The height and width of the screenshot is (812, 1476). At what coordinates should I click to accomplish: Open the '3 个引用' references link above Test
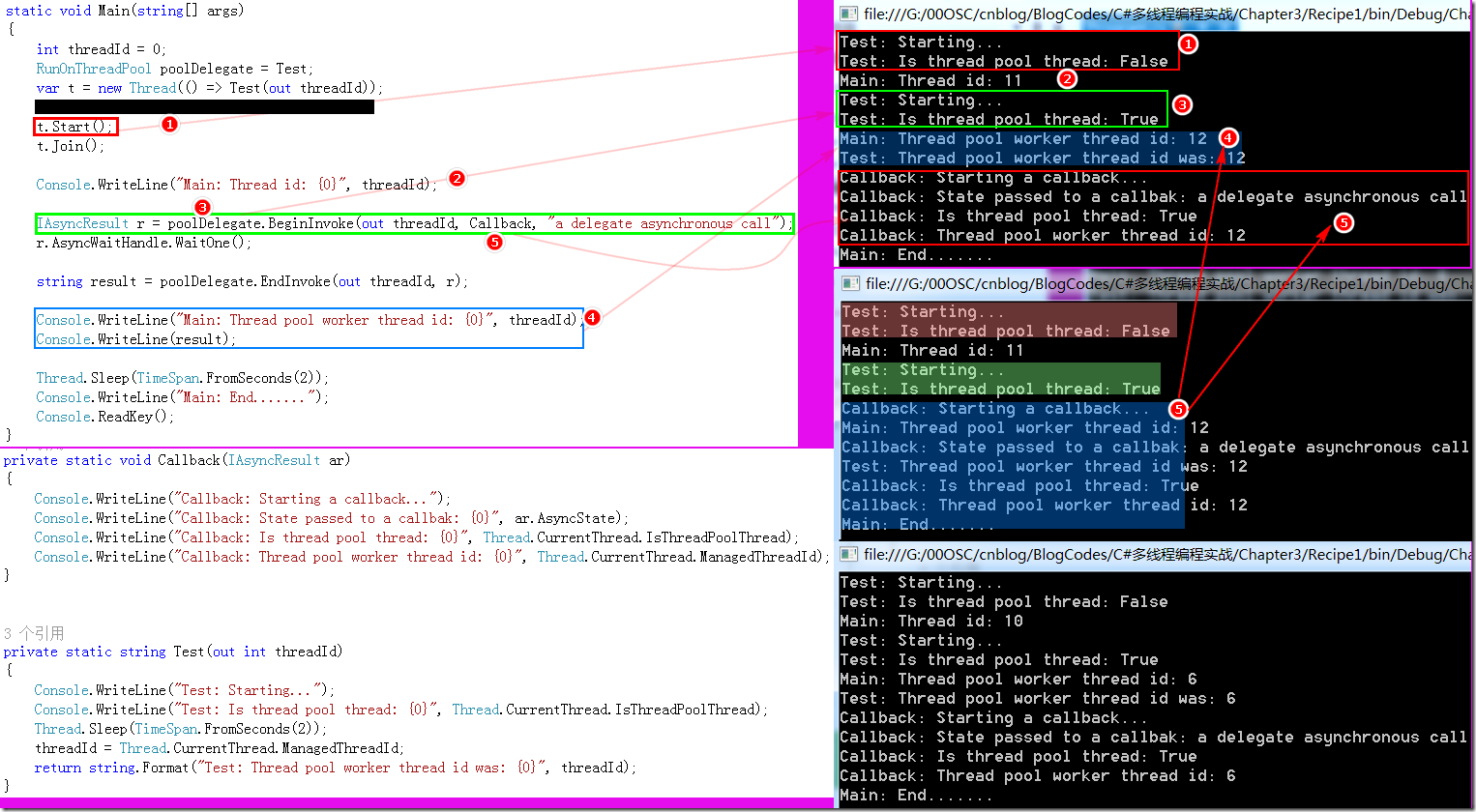click(x=34, y=633)
